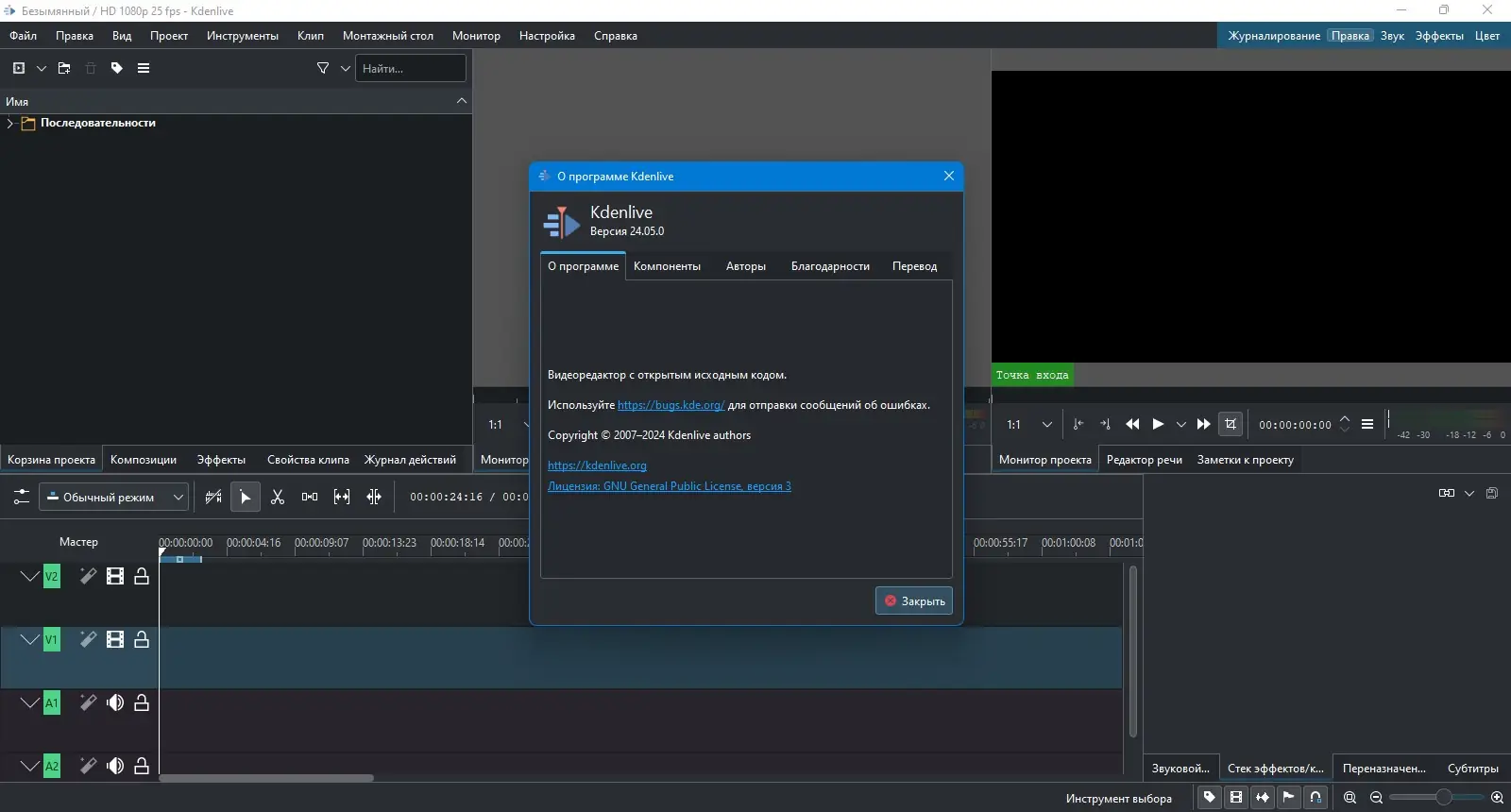Open the add clip dropdown arrow
This screenshot has height=812, width=1511.
42,68
